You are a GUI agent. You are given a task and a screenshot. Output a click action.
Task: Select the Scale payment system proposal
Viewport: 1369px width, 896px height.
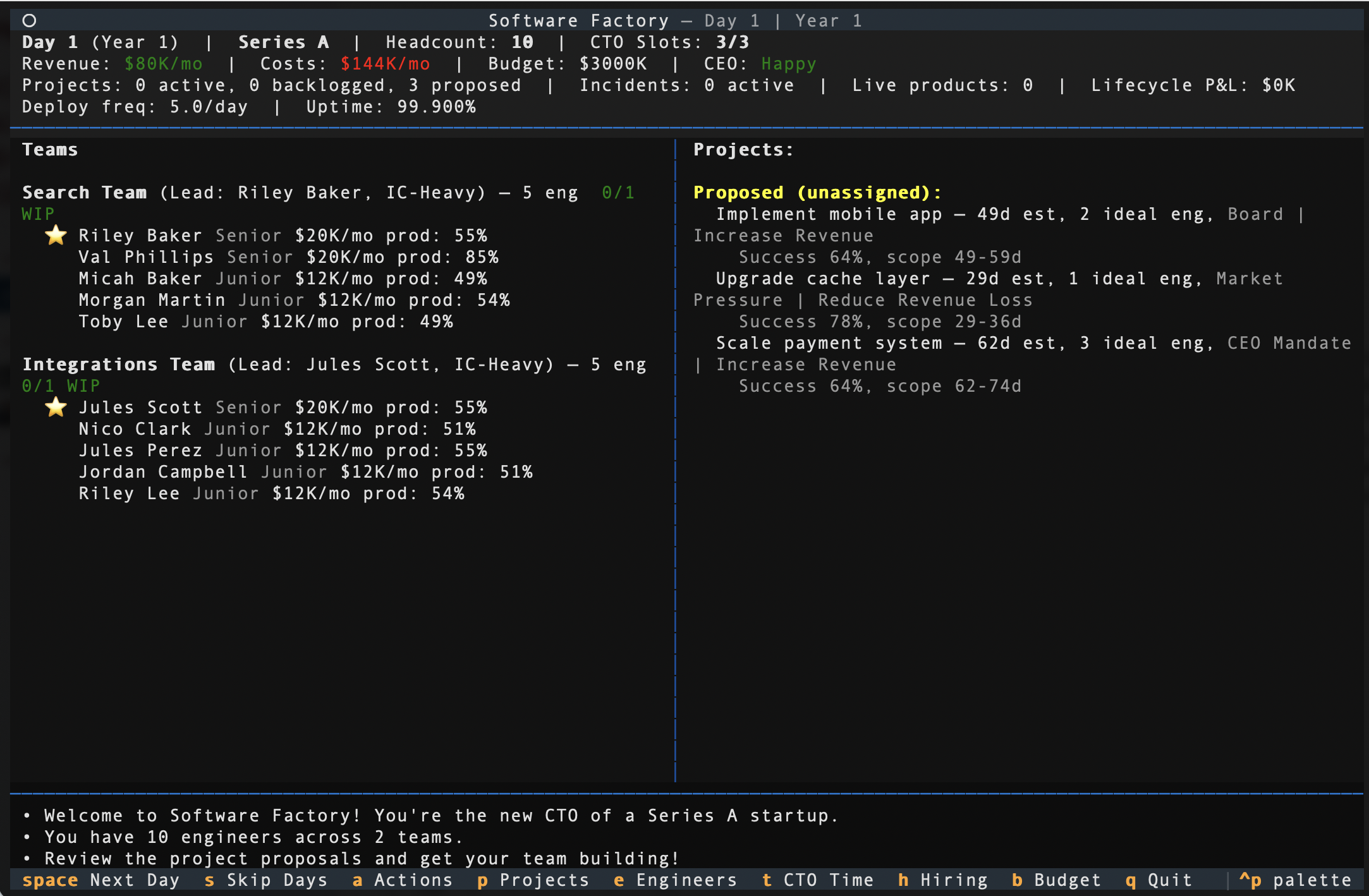[x=831, y=342]
